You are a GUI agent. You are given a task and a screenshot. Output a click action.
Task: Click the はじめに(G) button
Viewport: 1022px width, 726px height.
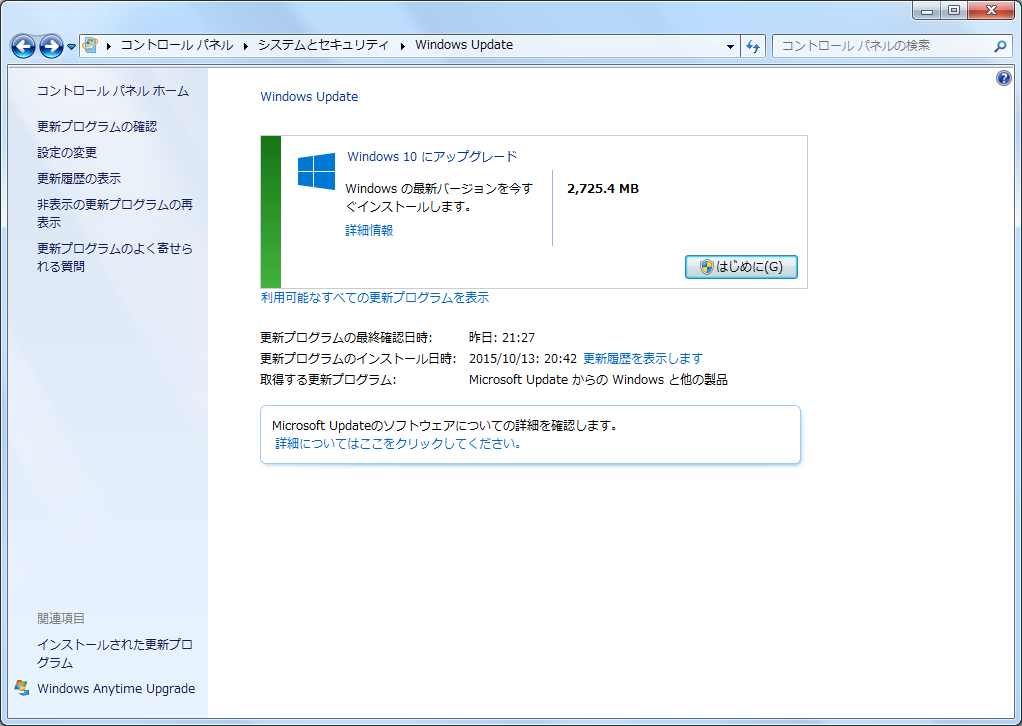point(741,267)
